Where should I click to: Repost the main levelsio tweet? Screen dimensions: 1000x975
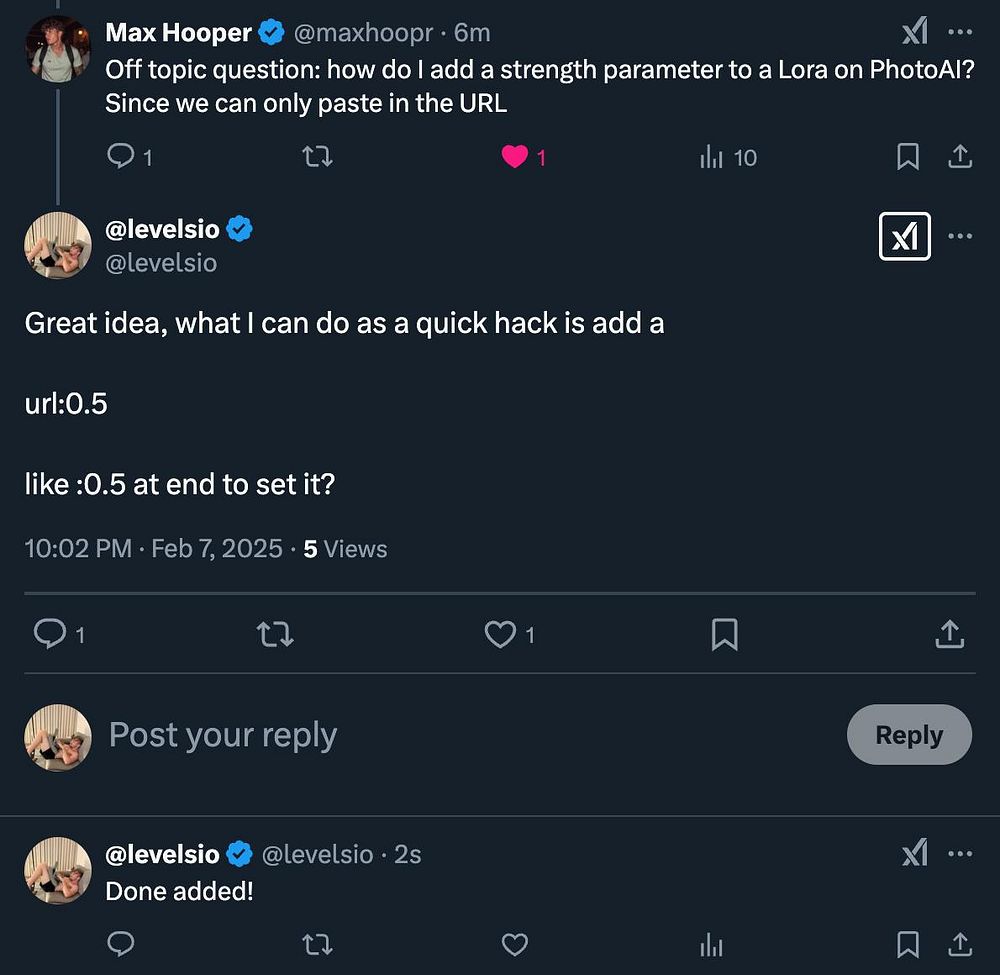coord(274,633)
